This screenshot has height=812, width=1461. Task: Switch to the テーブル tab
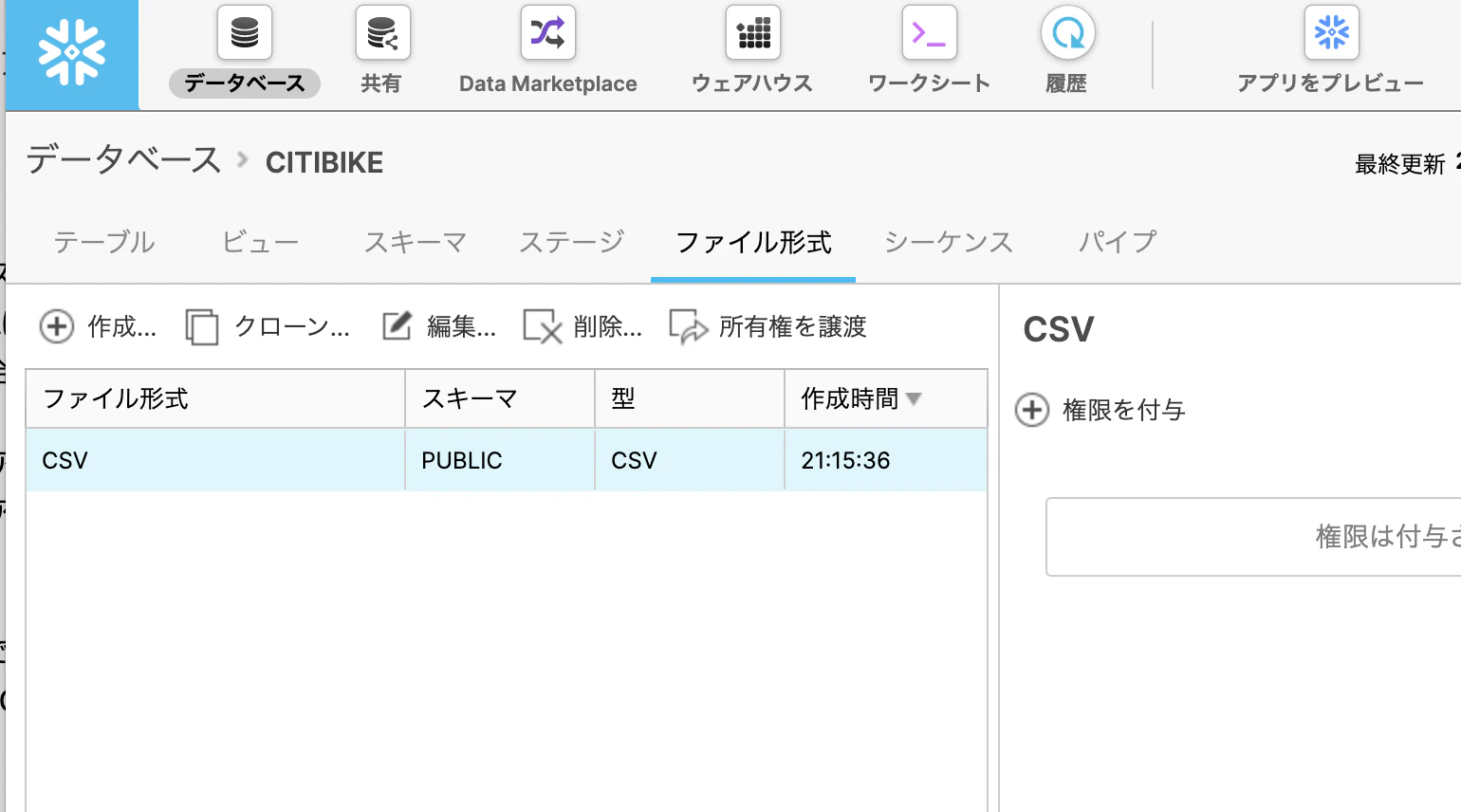pyautogui.click(x=104, y=242)
